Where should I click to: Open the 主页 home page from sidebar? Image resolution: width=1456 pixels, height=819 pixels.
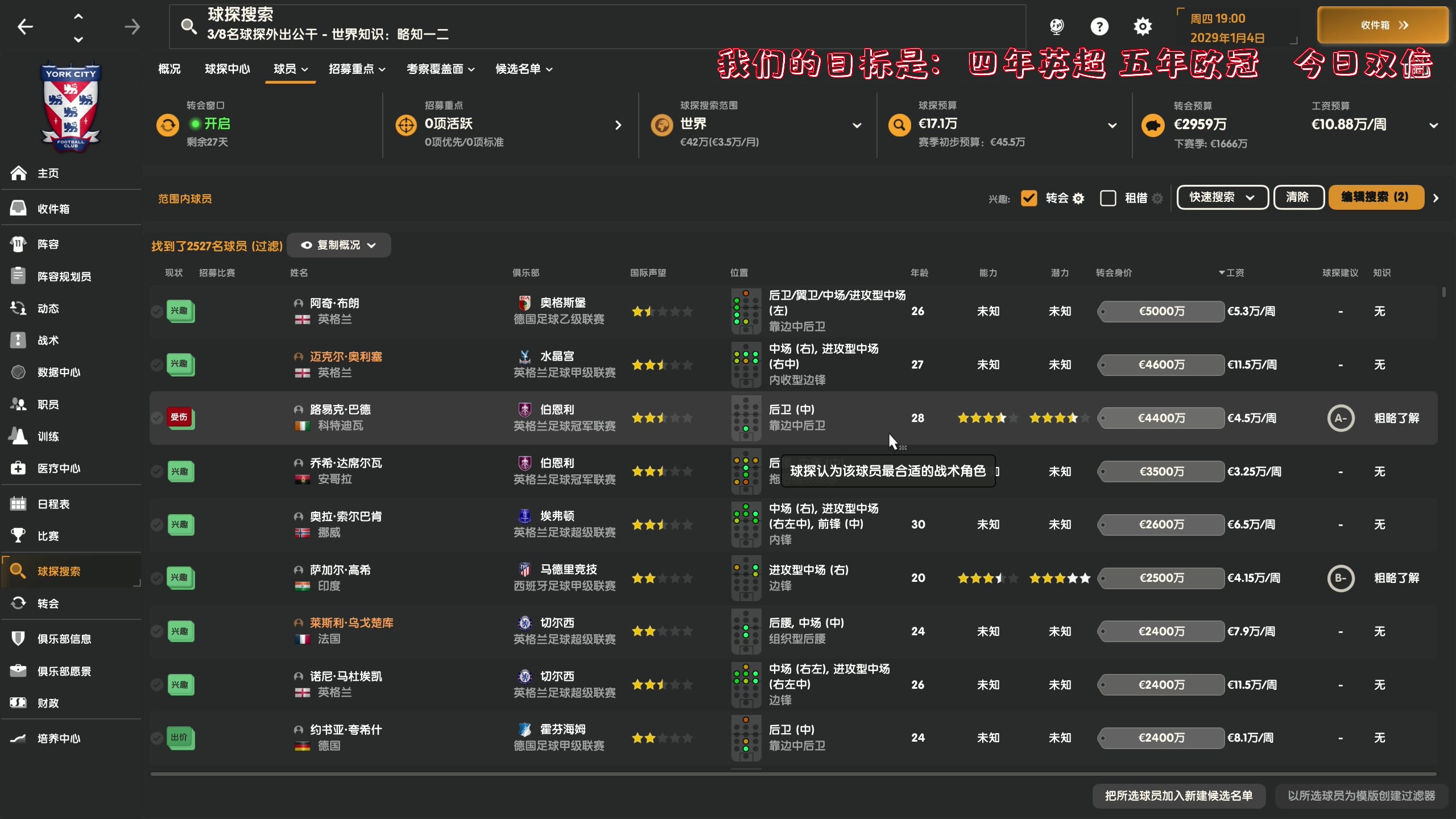(48, 173)
